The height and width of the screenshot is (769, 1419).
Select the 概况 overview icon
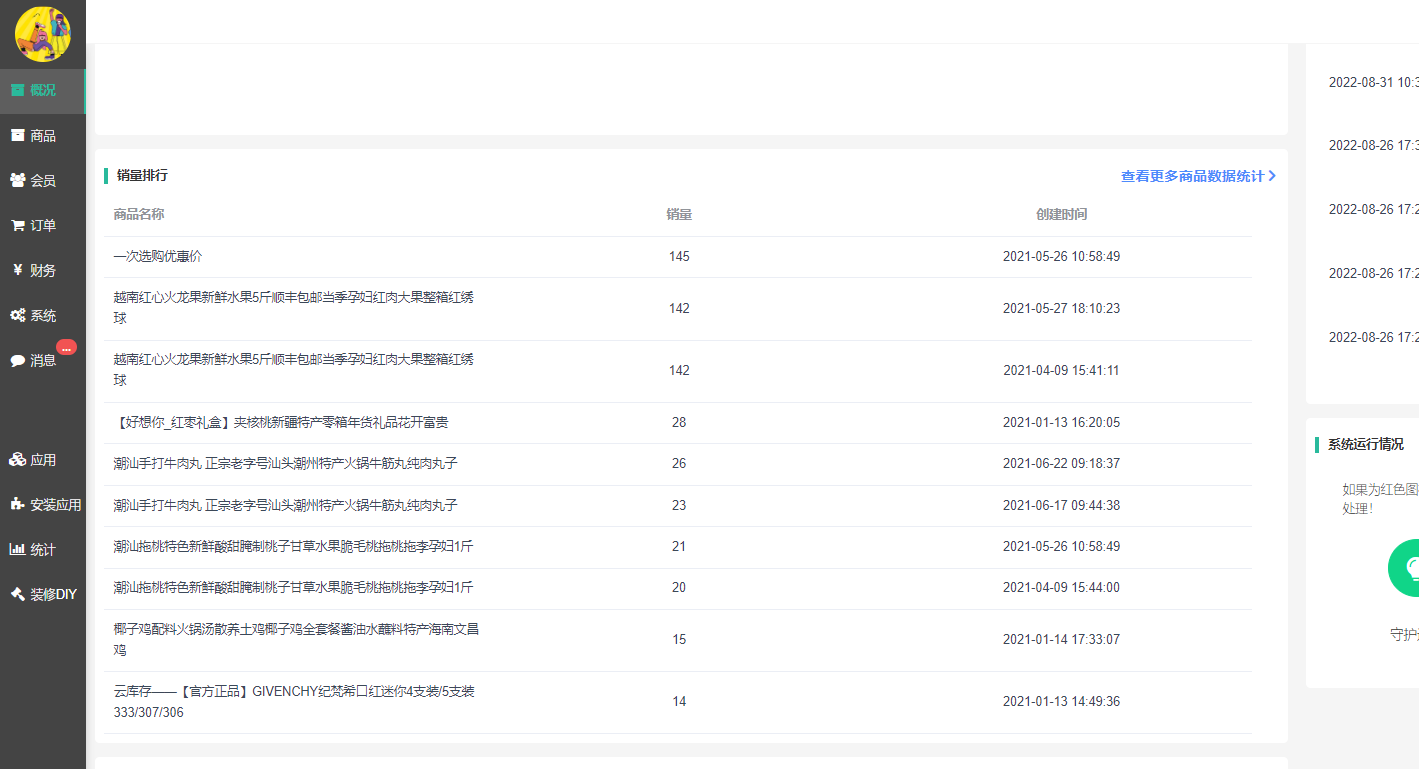pos(17,90)
